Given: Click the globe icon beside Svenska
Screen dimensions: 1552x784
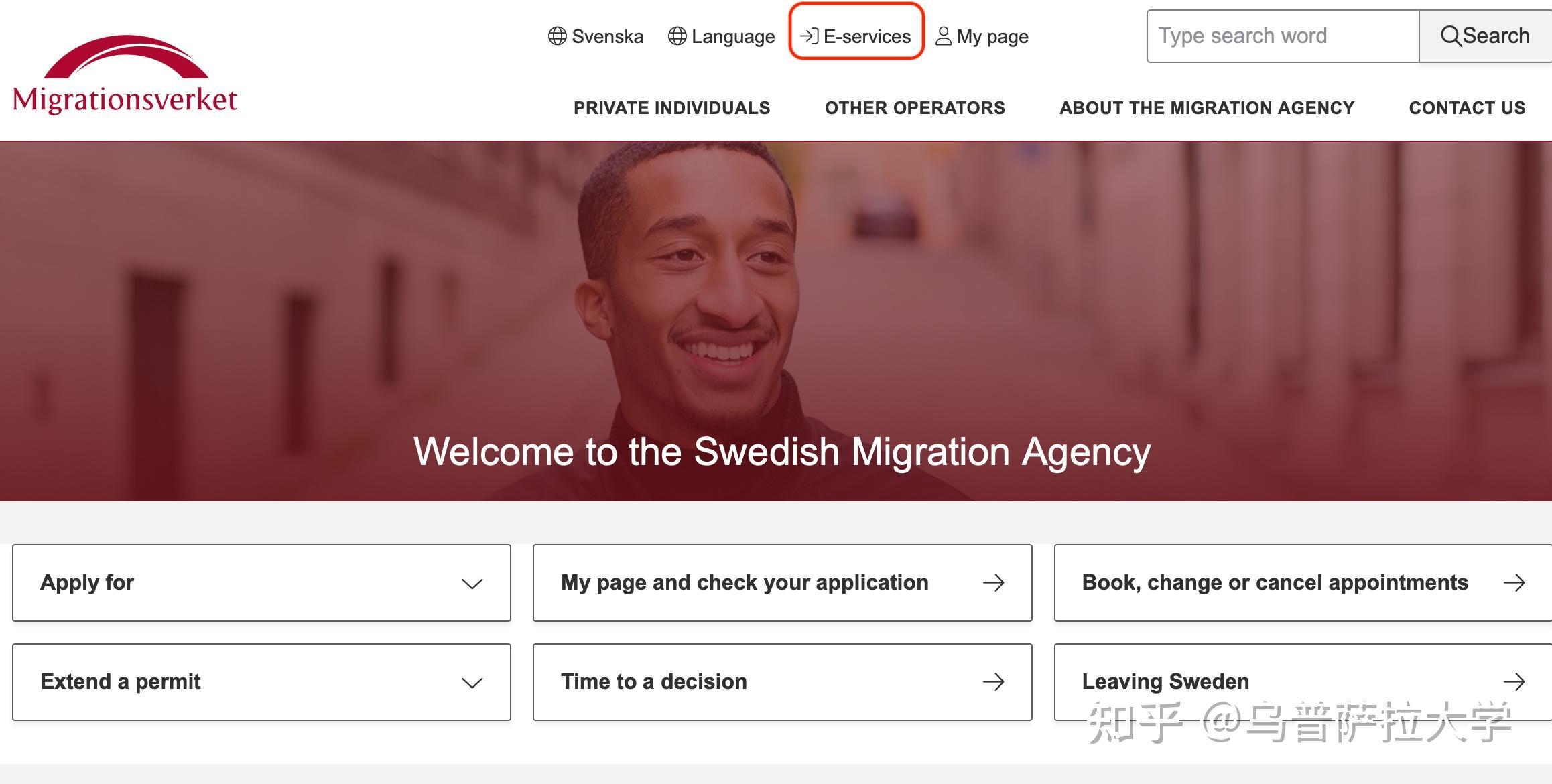Looking at the screenshot, I should tap(558, 36).
